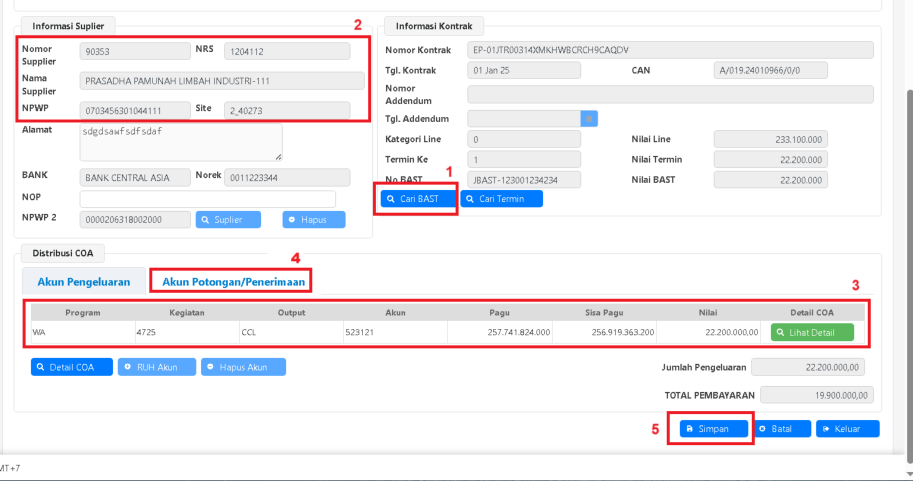Click the green Lihat Detail button
Screen dimensions: 913x481
tap(812, 332)
